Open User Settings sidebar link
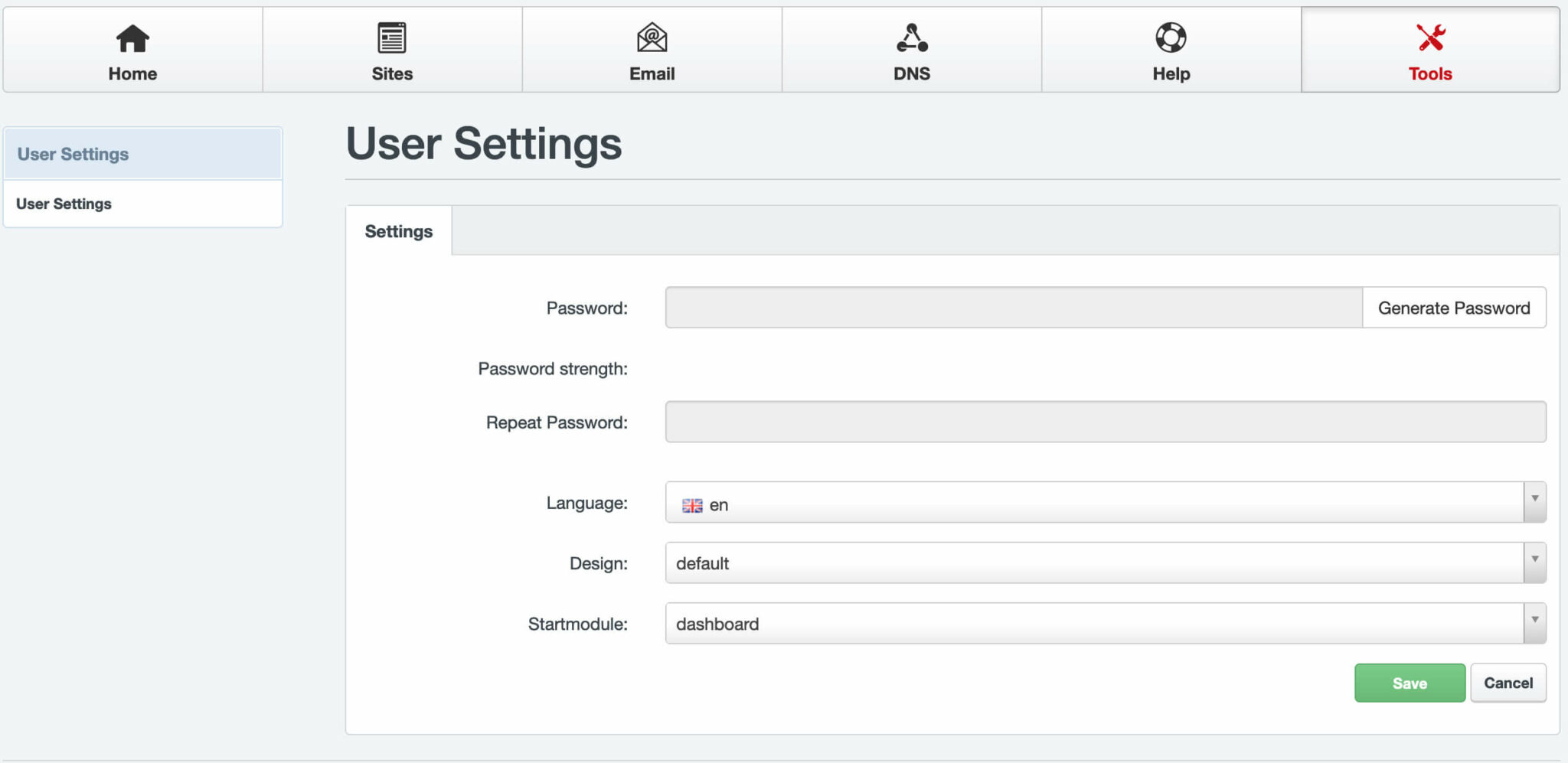The image size is (1568, 763). coord(143,204)
